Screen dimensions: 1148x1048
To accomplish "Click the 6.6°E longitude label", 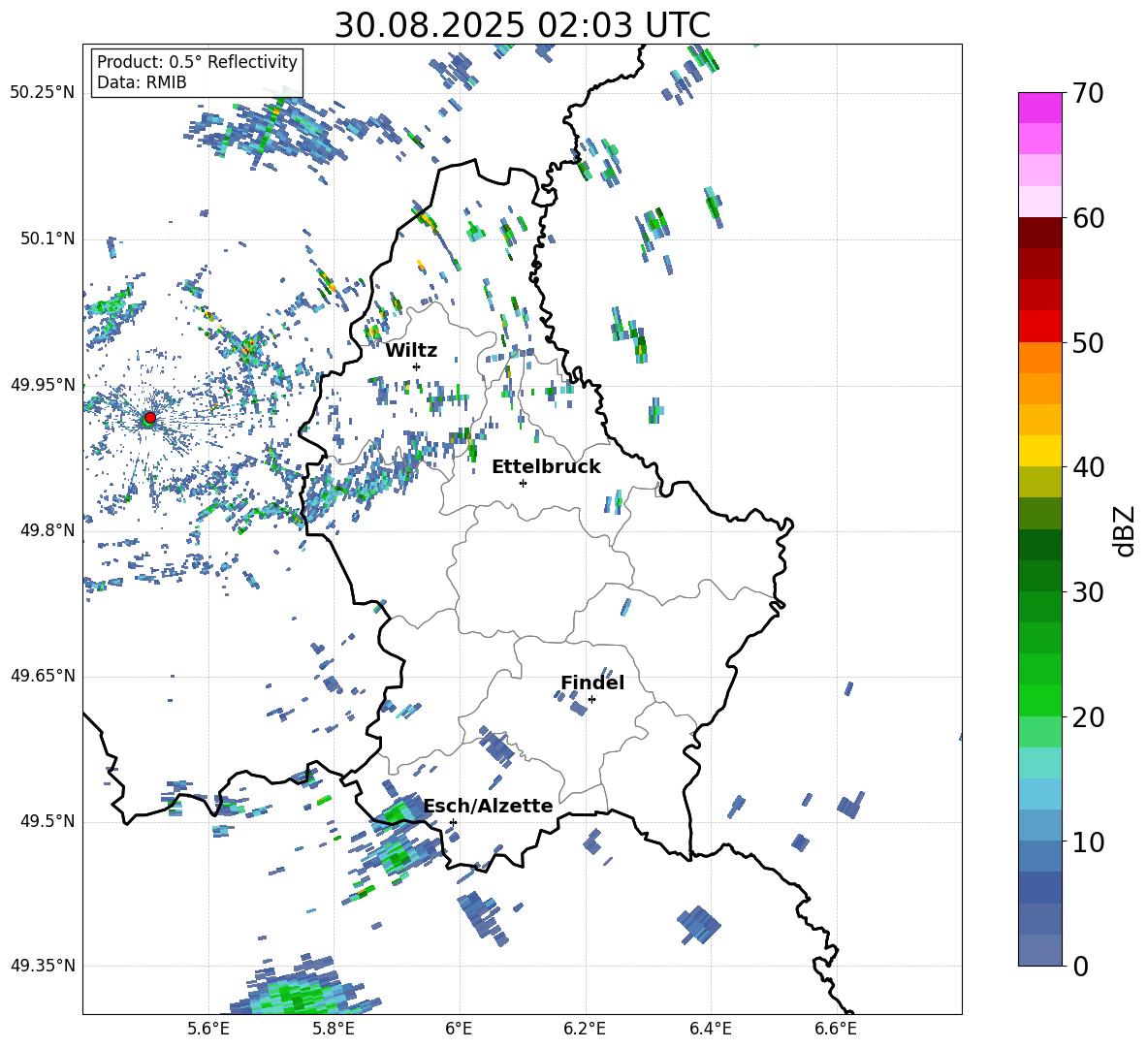I will (836, 1030).
